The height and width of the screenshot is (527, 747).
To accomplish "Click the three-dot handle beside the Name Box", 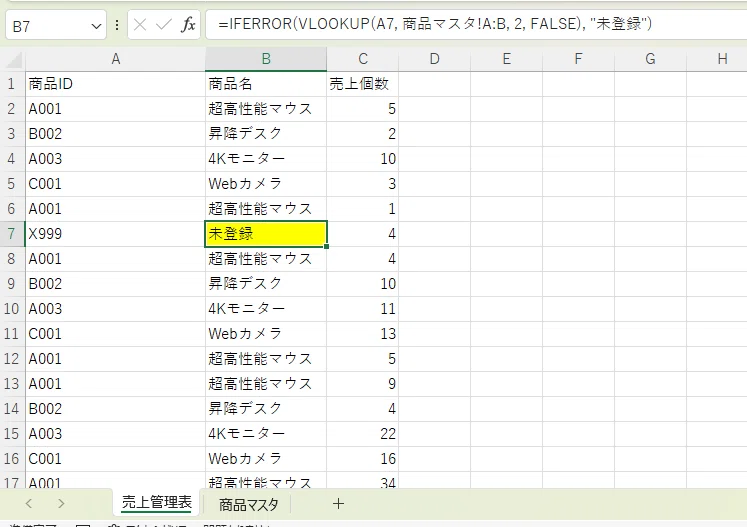I will tap(117, 25).
